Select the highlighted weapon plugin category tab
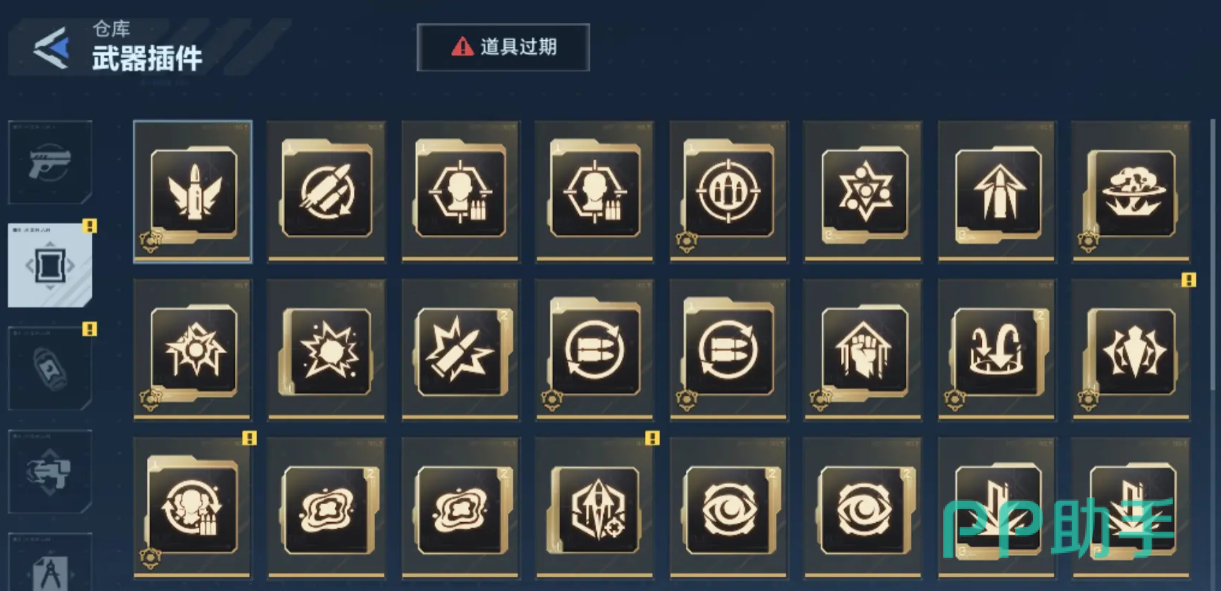Screen dimensions: 1221x591 click(x=50, y=265)
